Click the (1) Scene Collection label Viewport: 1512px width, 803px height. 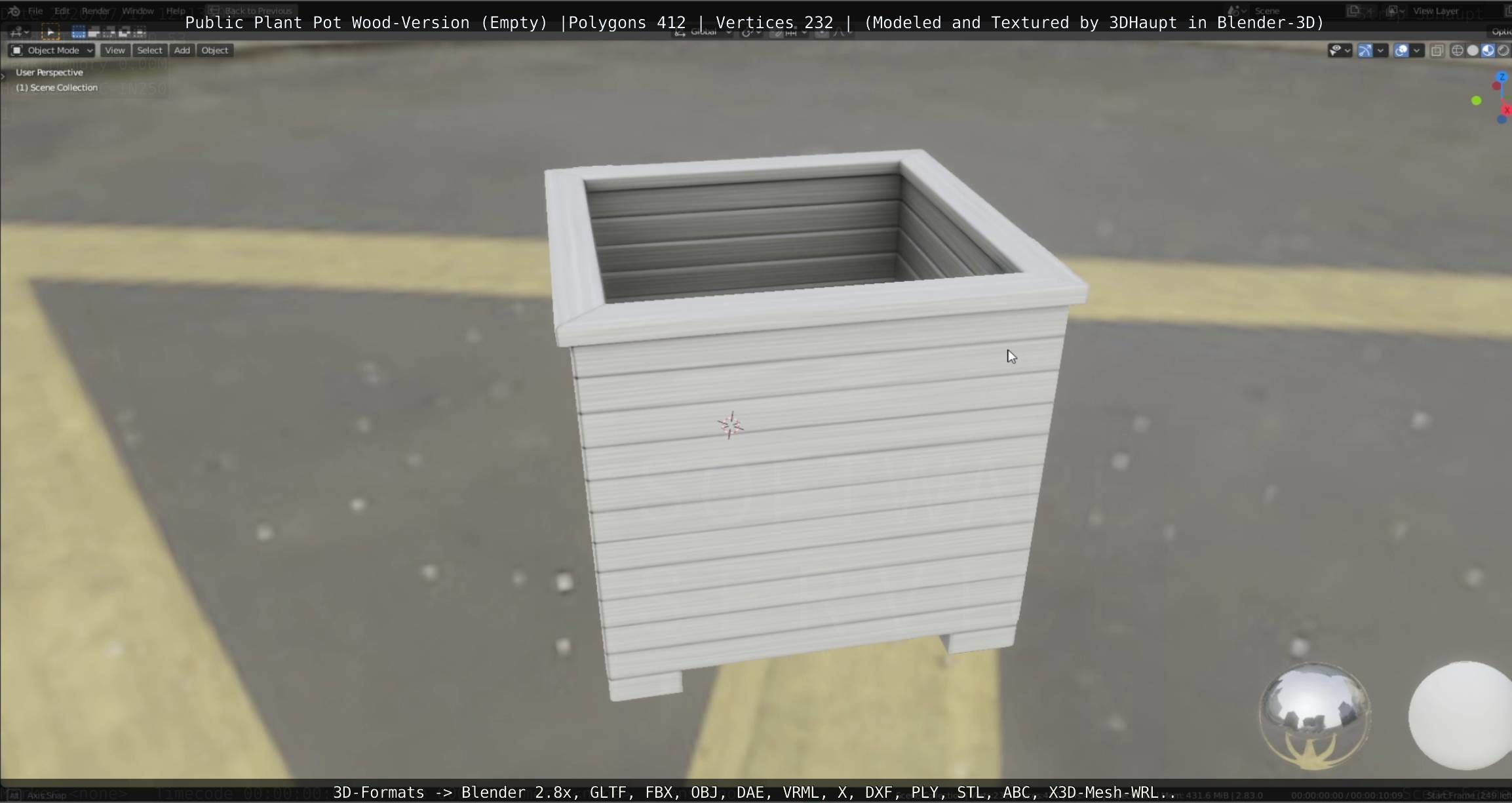(x=56, y=87)
